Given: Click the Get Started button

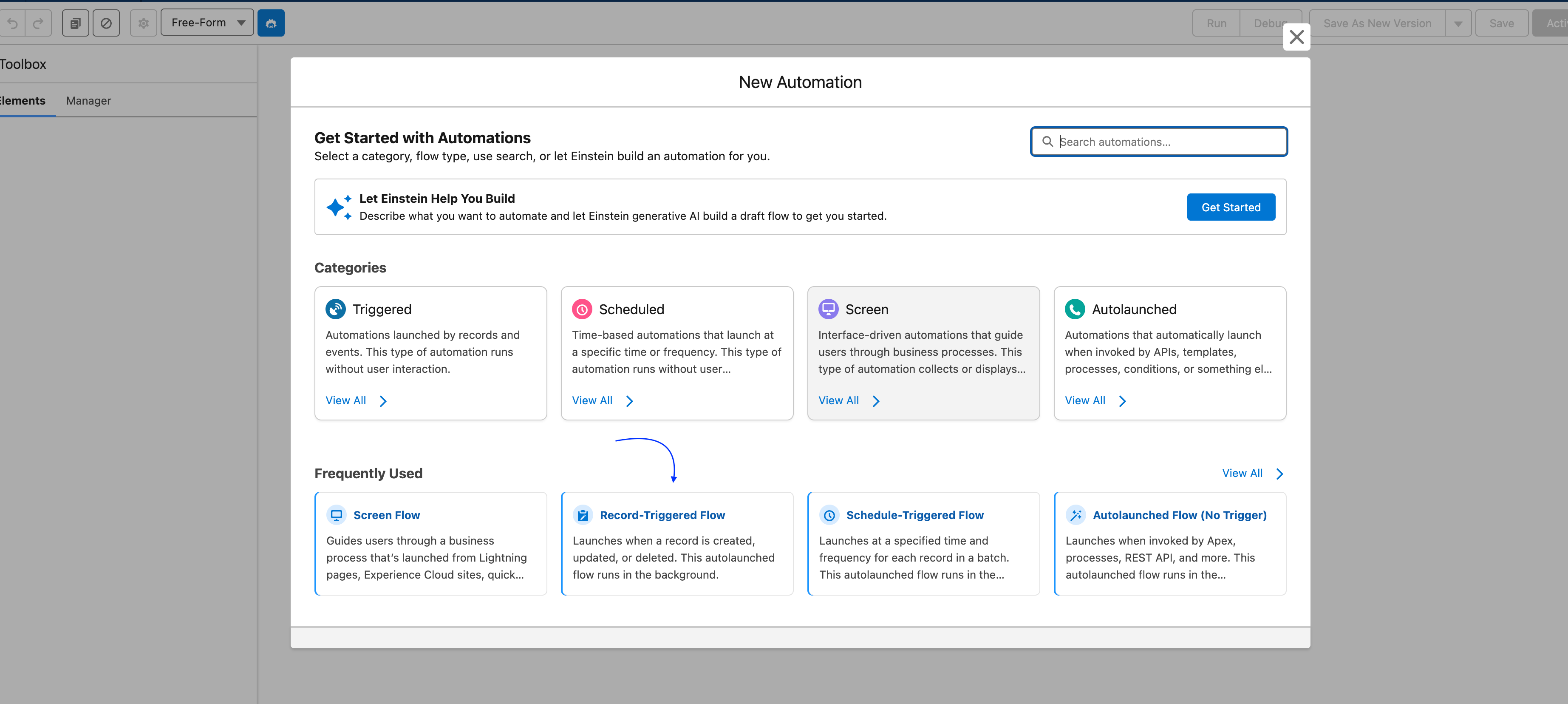Looking at the screenshot, I should [x=1231, y=207].
